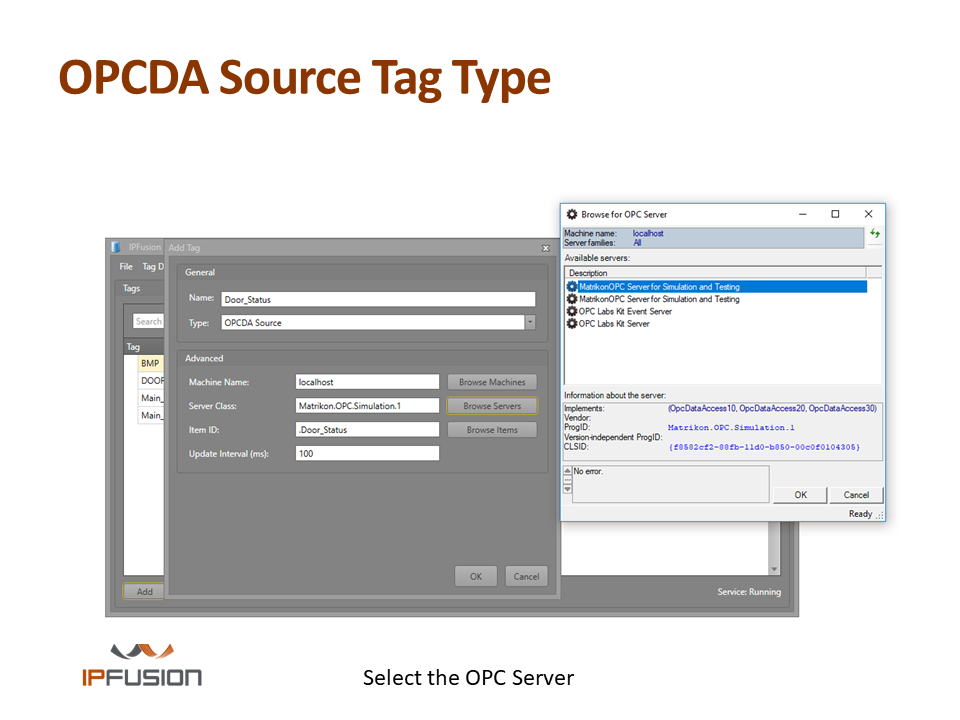Close the Add Tag dialog

(x=546, y=248)
